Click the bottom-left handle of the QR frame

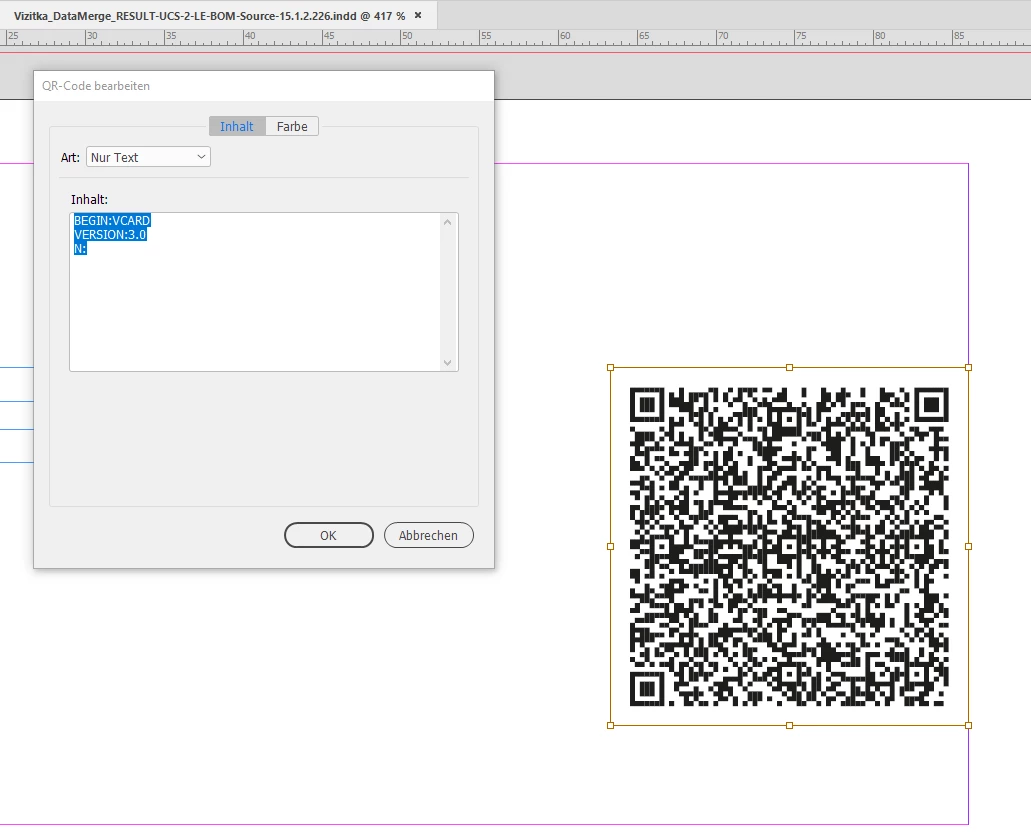611,726
